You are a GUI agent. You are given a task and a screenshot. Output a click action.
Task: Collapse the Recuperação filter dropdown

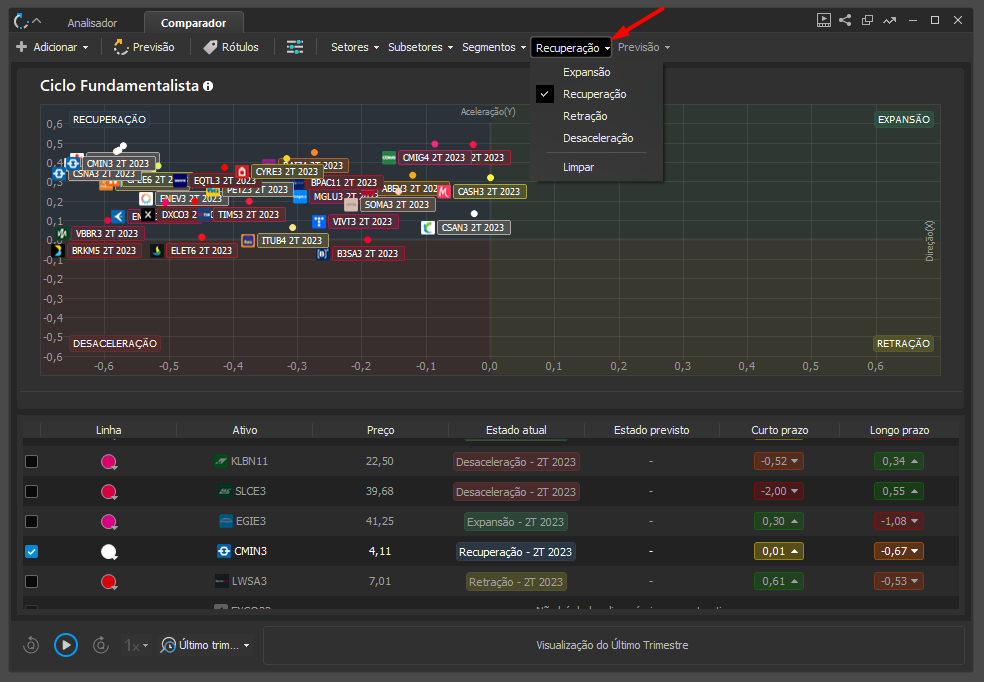click(572, 48)
